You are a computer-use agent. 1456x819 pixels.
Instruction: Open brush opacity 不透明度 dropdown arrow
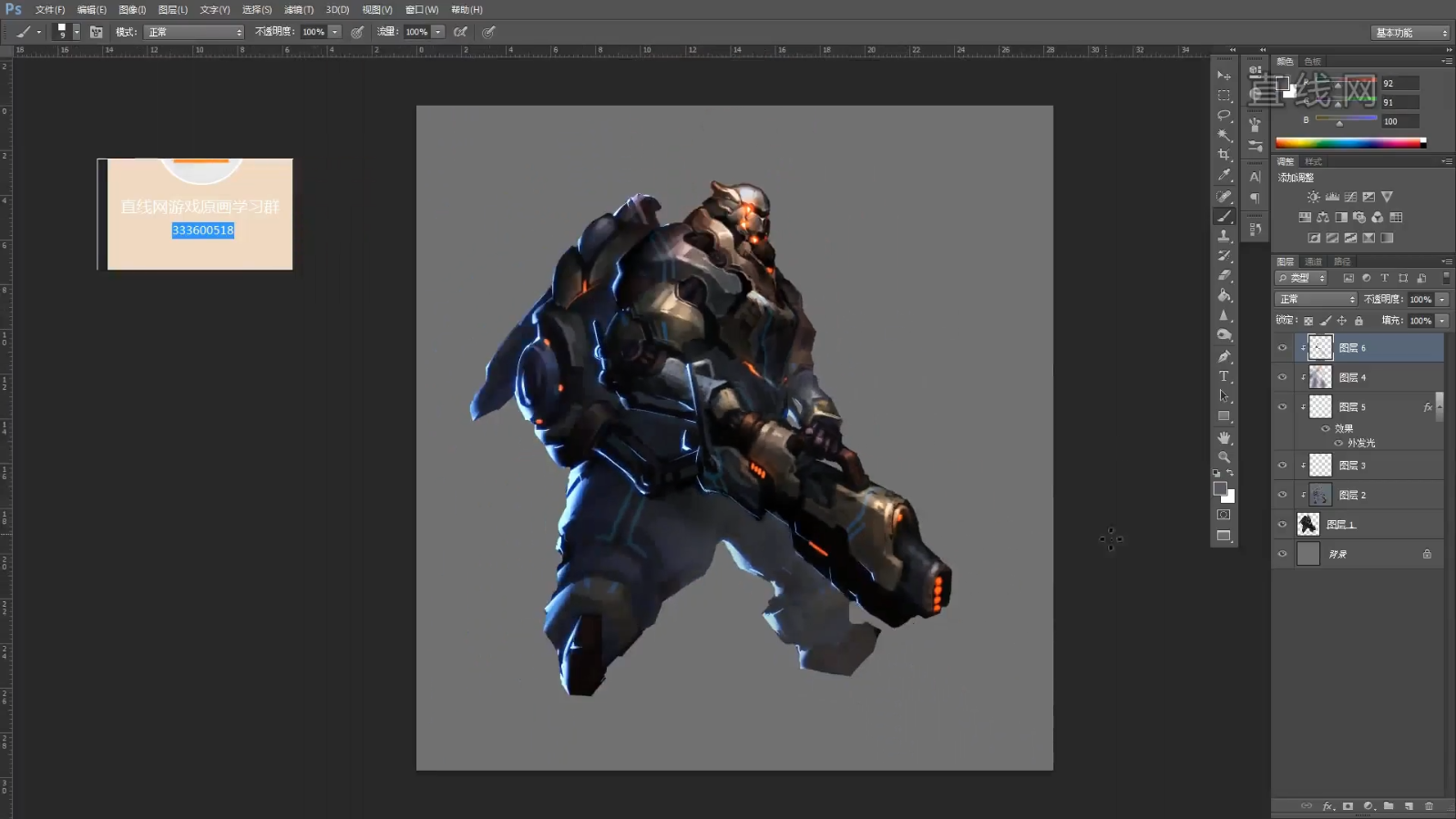335,32
